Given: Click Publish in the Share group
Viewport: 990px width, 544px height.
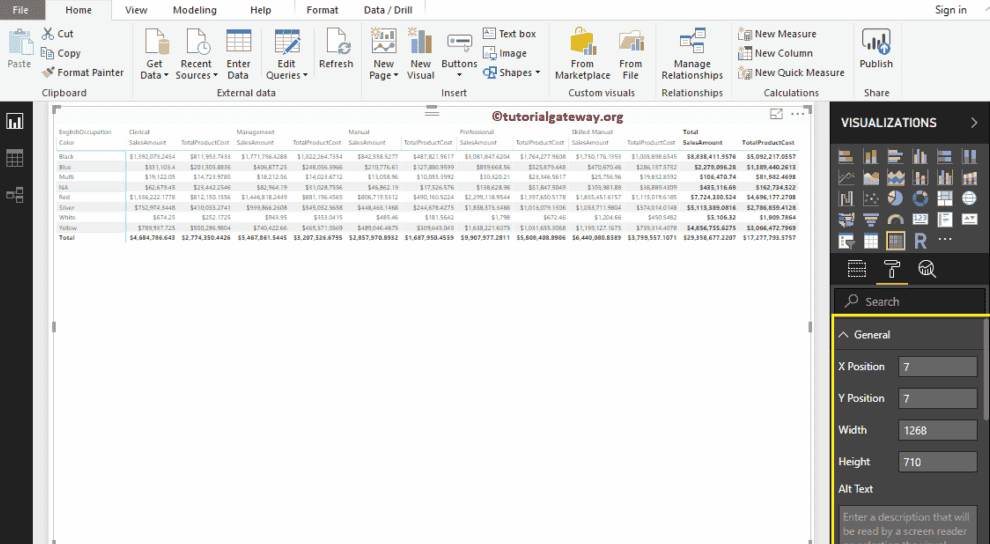Looking at the screenshot, I should click(876, 49).
